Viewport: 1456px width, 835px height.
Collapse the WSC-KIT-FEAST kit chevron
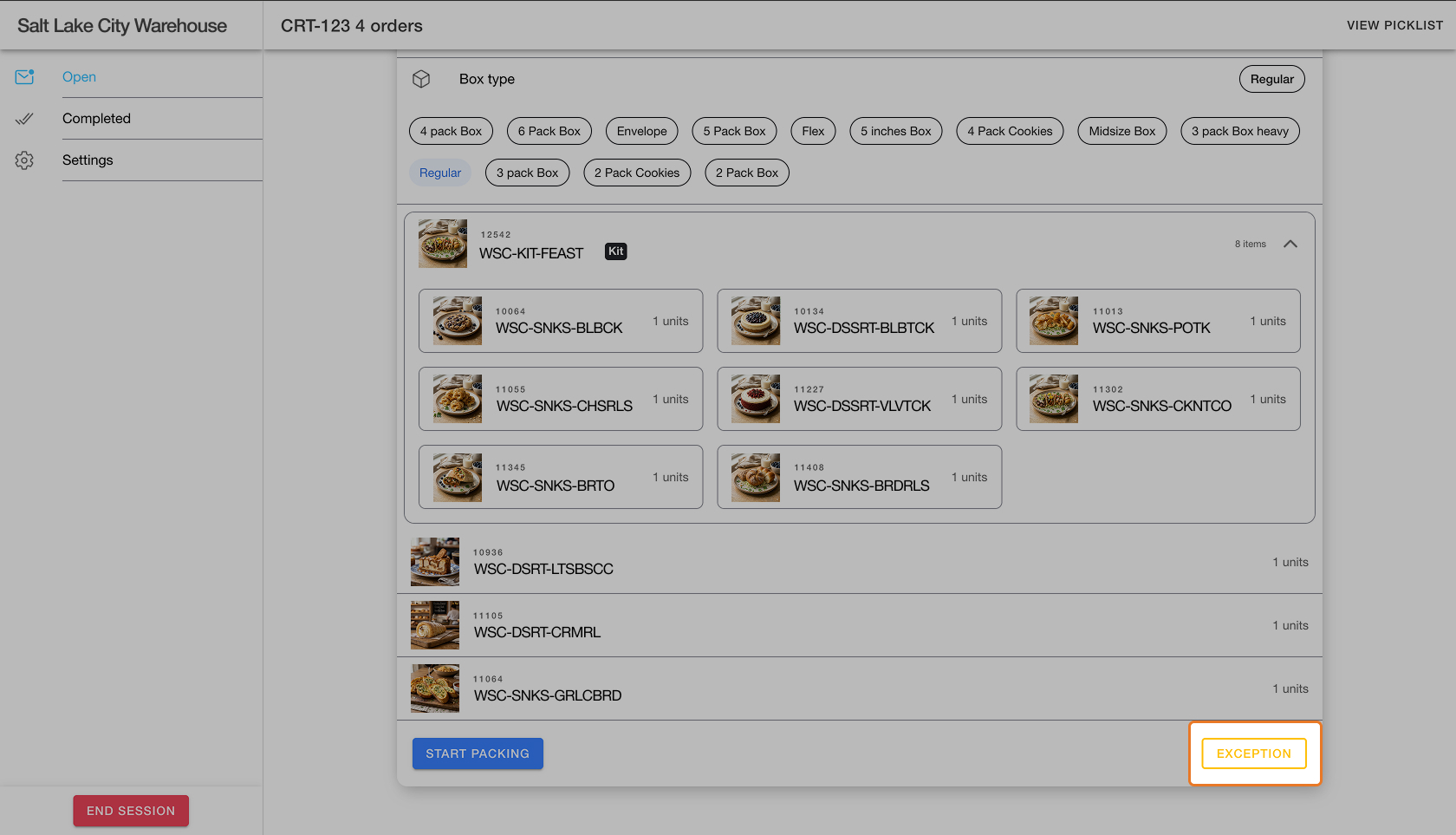[x=1290, y=244]
